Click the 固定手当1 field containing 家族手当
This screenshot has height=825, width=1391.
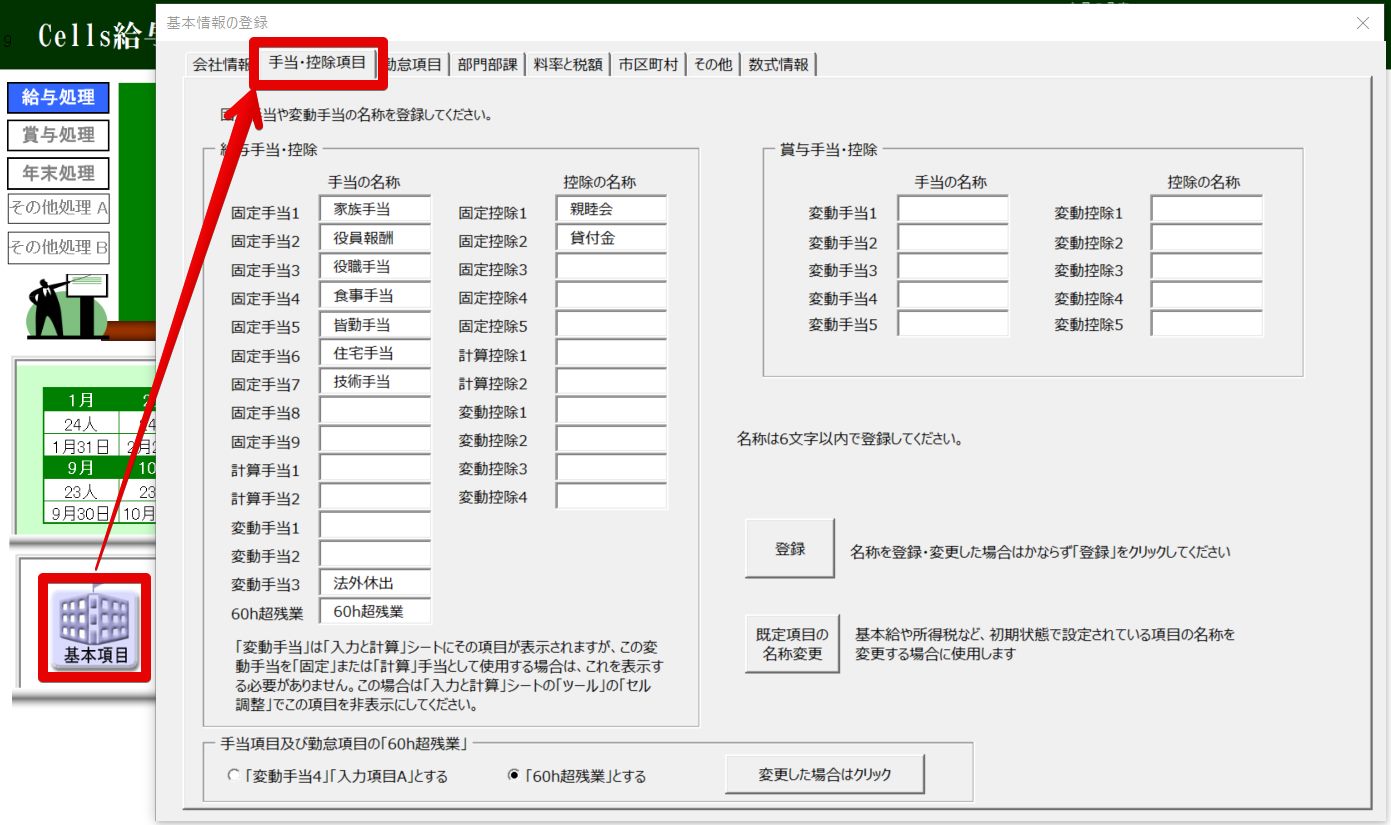(x=375, y=210)
